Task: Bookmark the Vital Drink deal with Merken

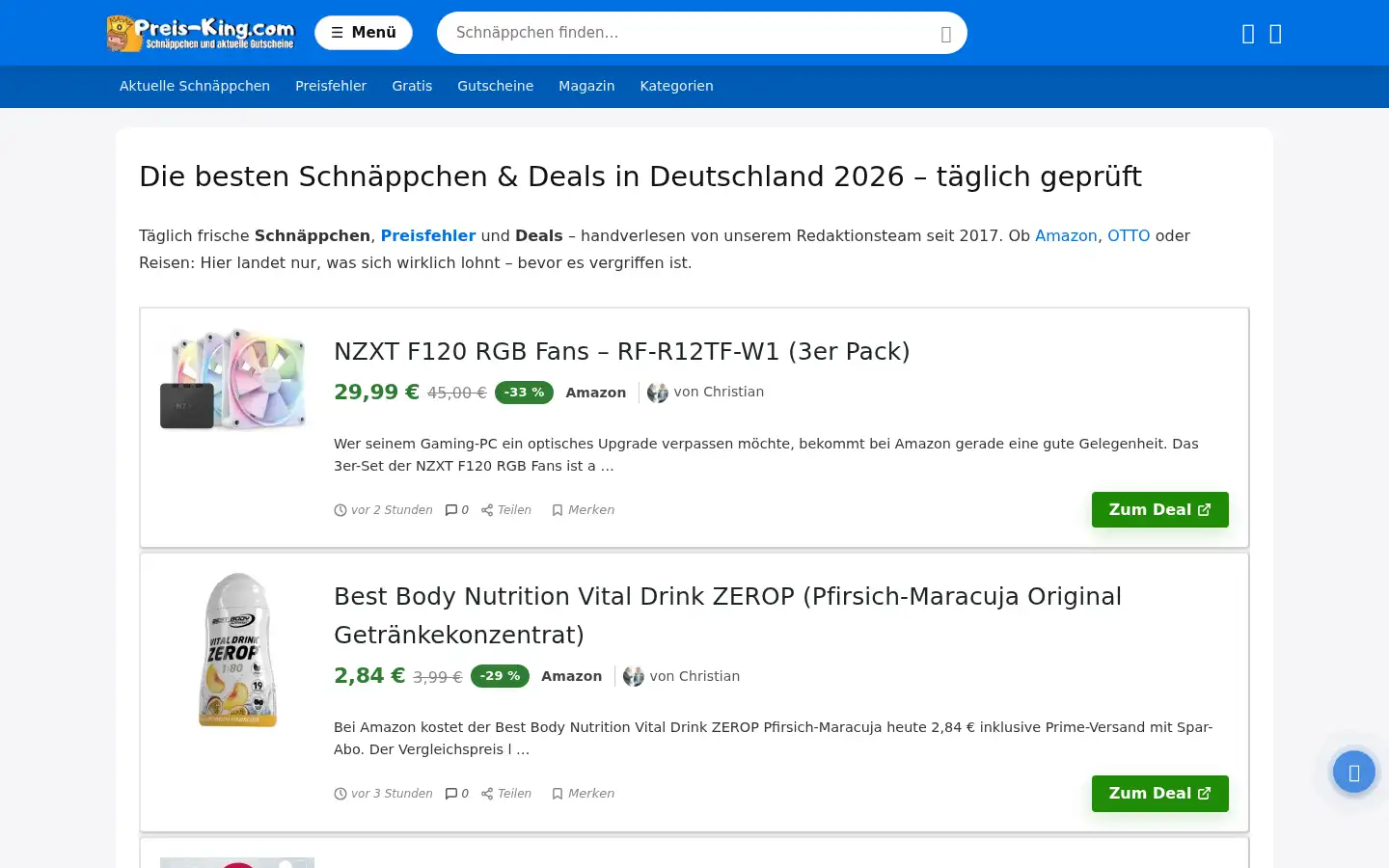Action: 583,794
